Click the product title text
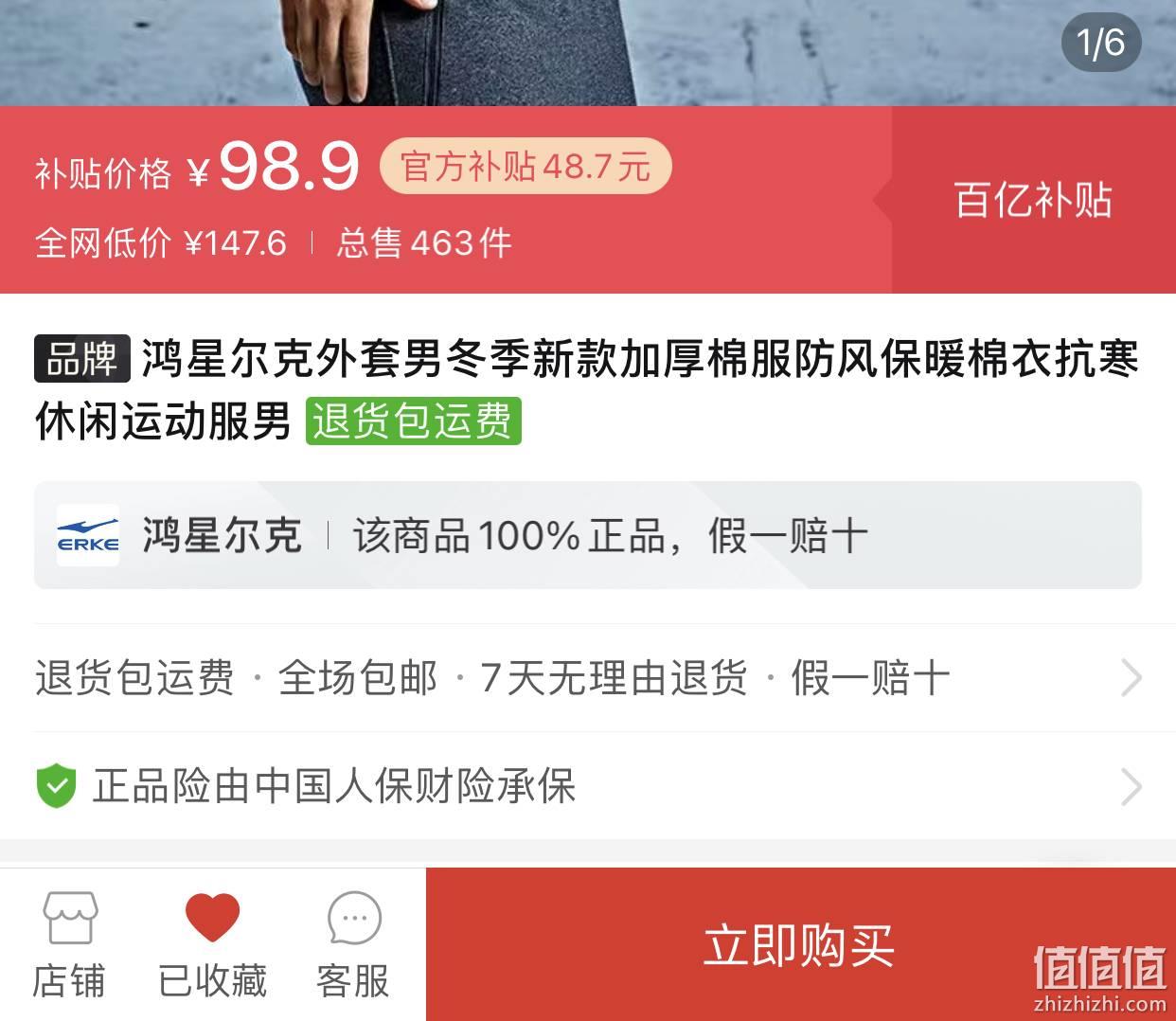The height and width of the screenshot is (1021, 1176). click(x=588, y=389)
